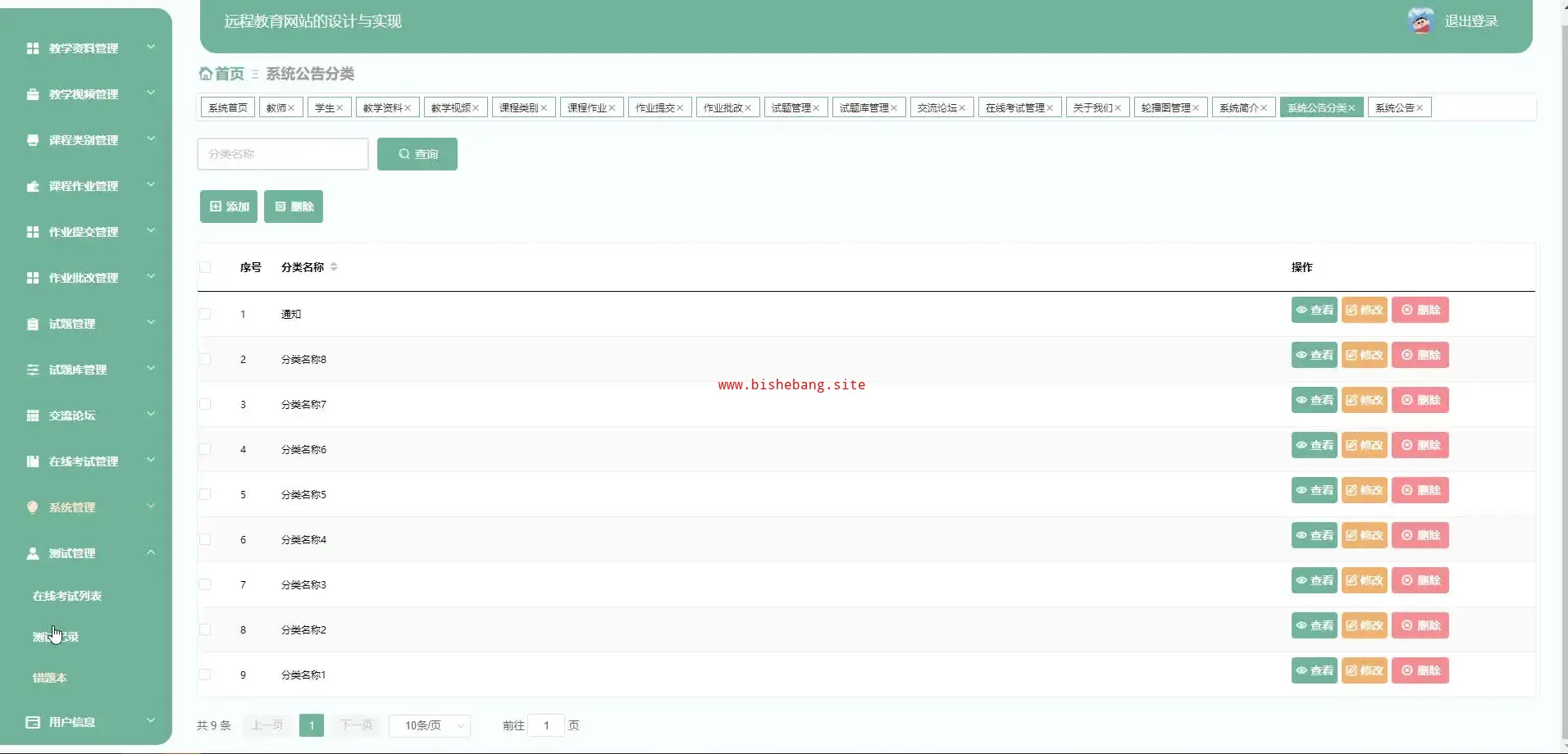Tick the checkbox for row 分类名称6
Image resolution: width=1568 pixels, height=754 pixels.
(205, 449)
